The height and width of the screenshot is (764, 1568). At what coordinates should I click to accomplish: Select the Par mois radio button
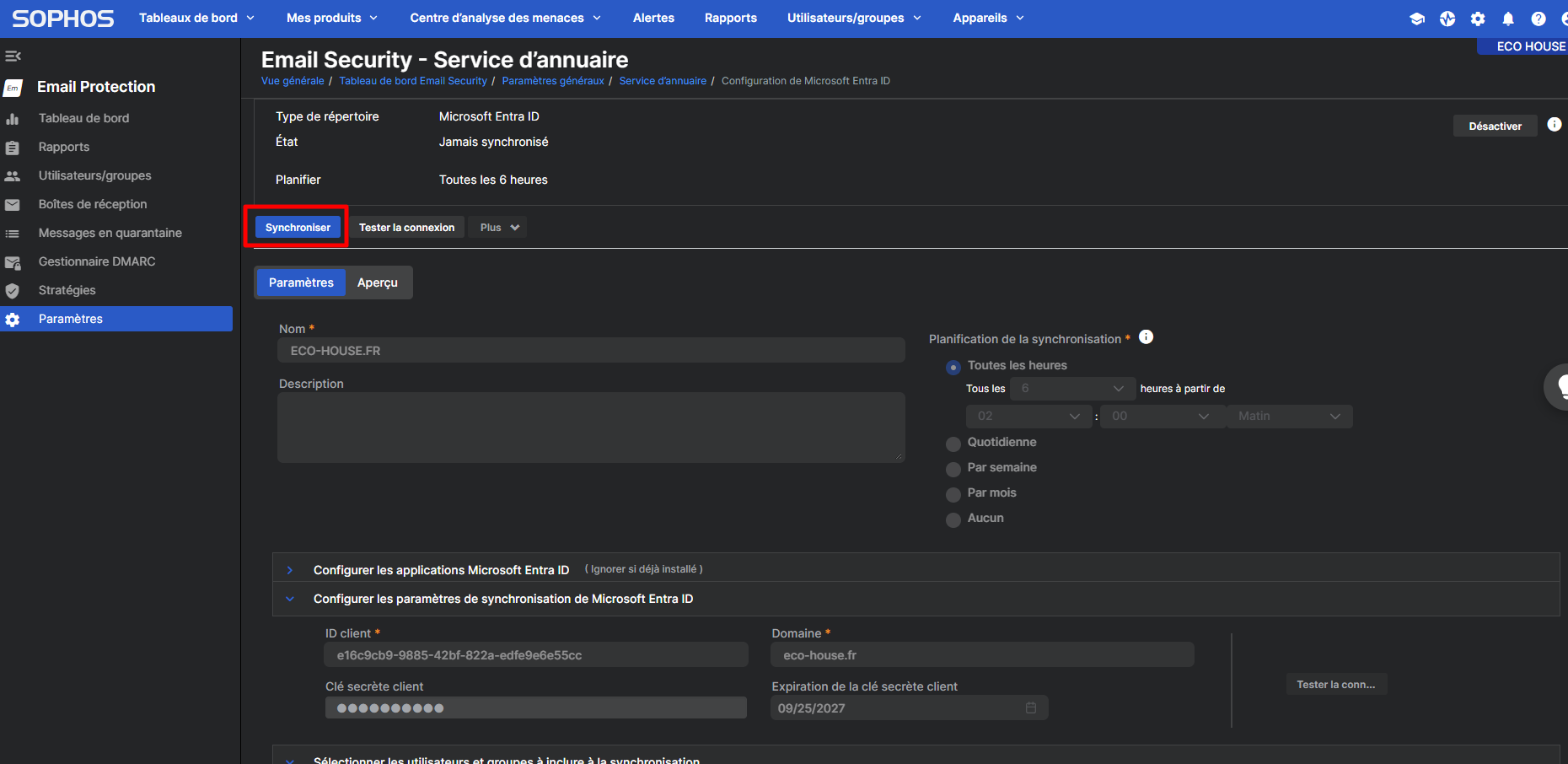953,495
